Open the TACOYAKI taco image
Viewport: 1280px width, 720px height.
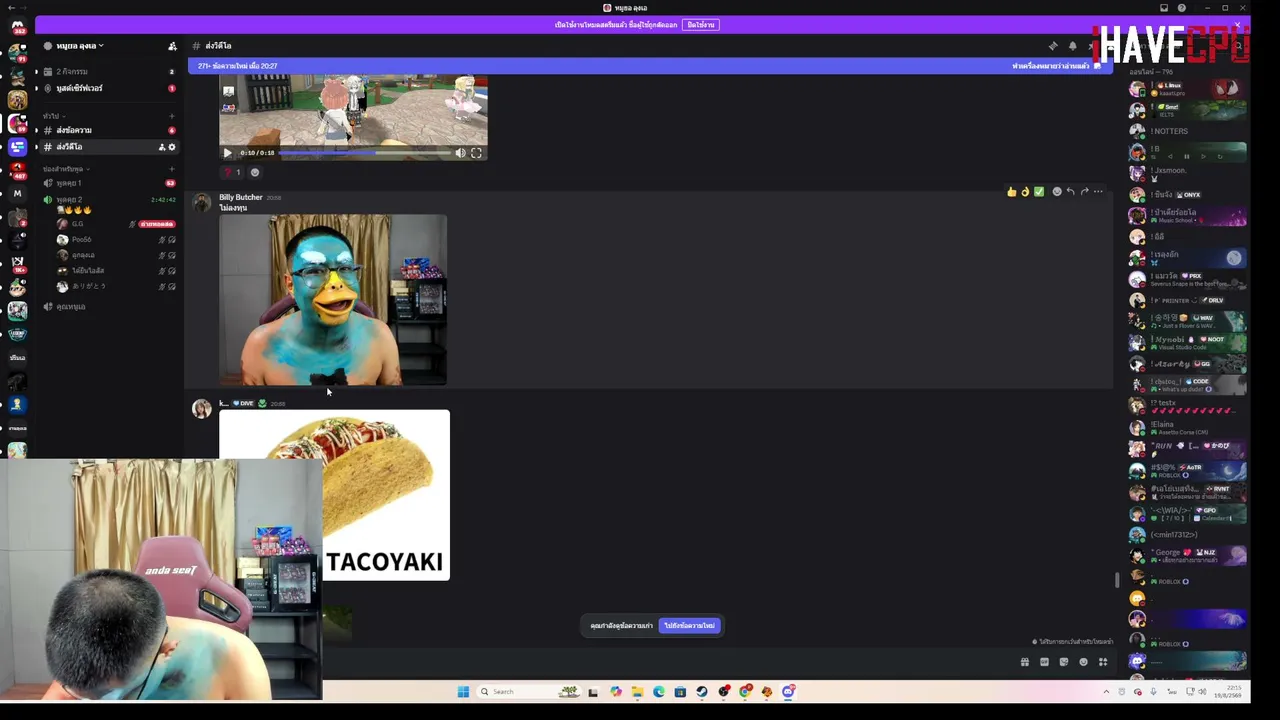point(334,495)
